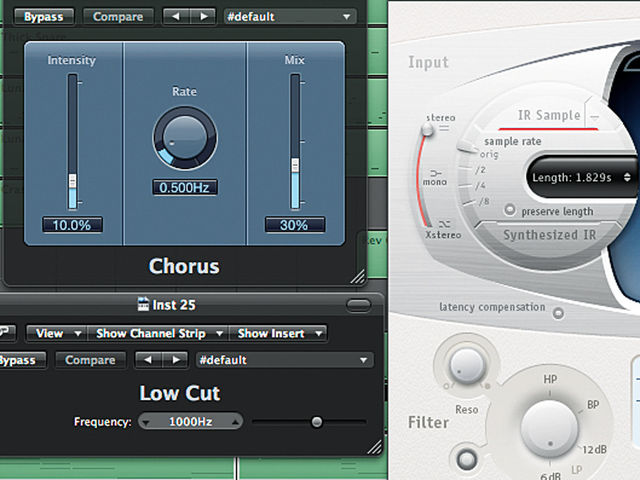Click the Rate 0.500Hz value field

(184, 188)
